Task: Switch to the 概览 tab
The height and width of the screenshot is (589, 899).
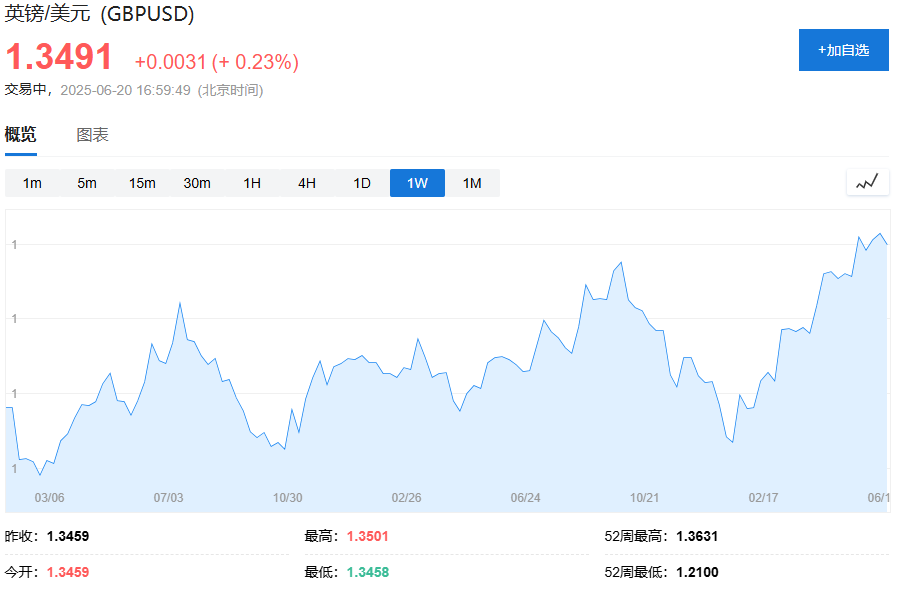Action: click(x=21, y=135)
